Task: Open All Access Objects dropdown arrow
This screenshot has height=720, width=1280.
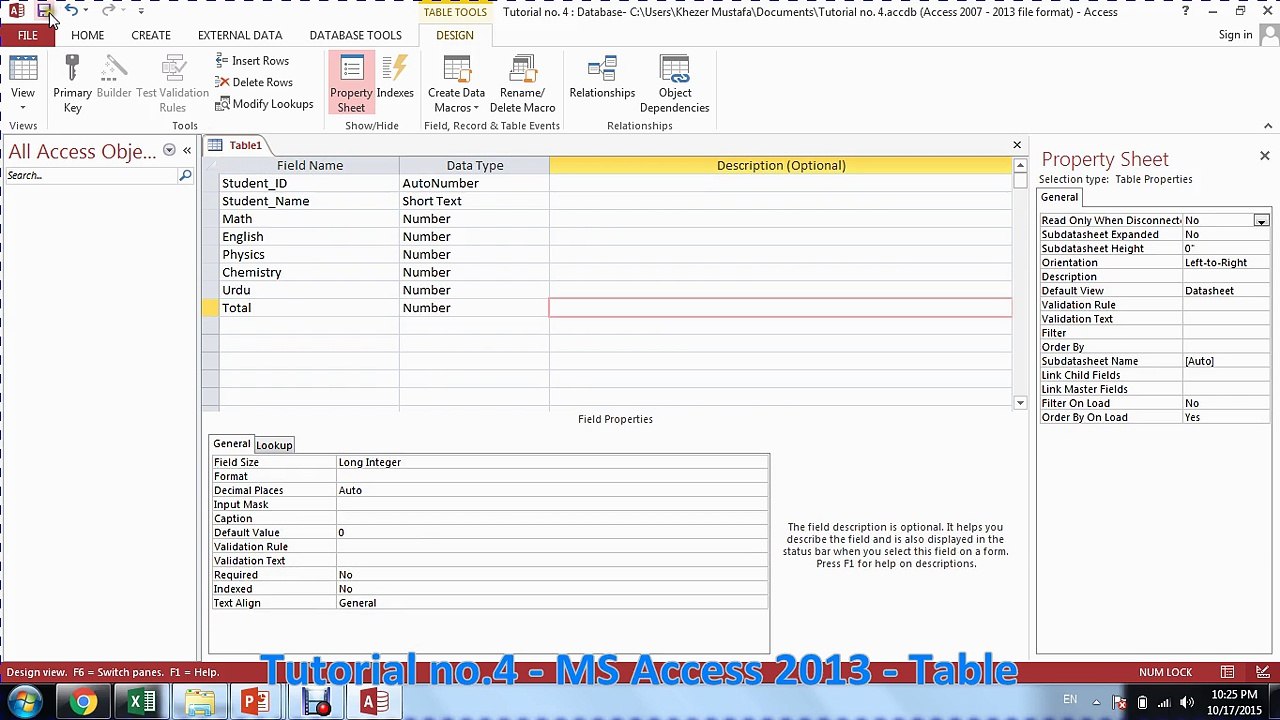Action: 169,151
